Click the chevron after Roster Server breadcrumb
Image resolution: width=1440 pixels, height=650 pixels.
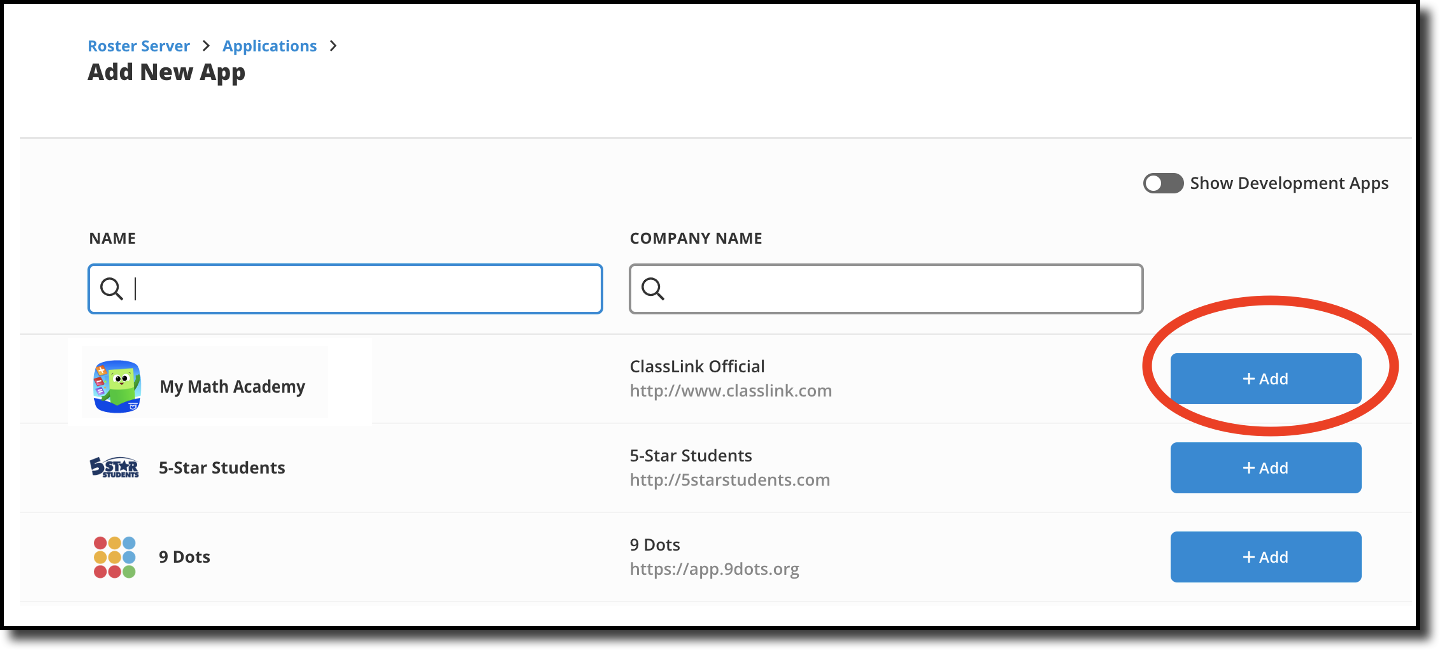pos(206,46)
